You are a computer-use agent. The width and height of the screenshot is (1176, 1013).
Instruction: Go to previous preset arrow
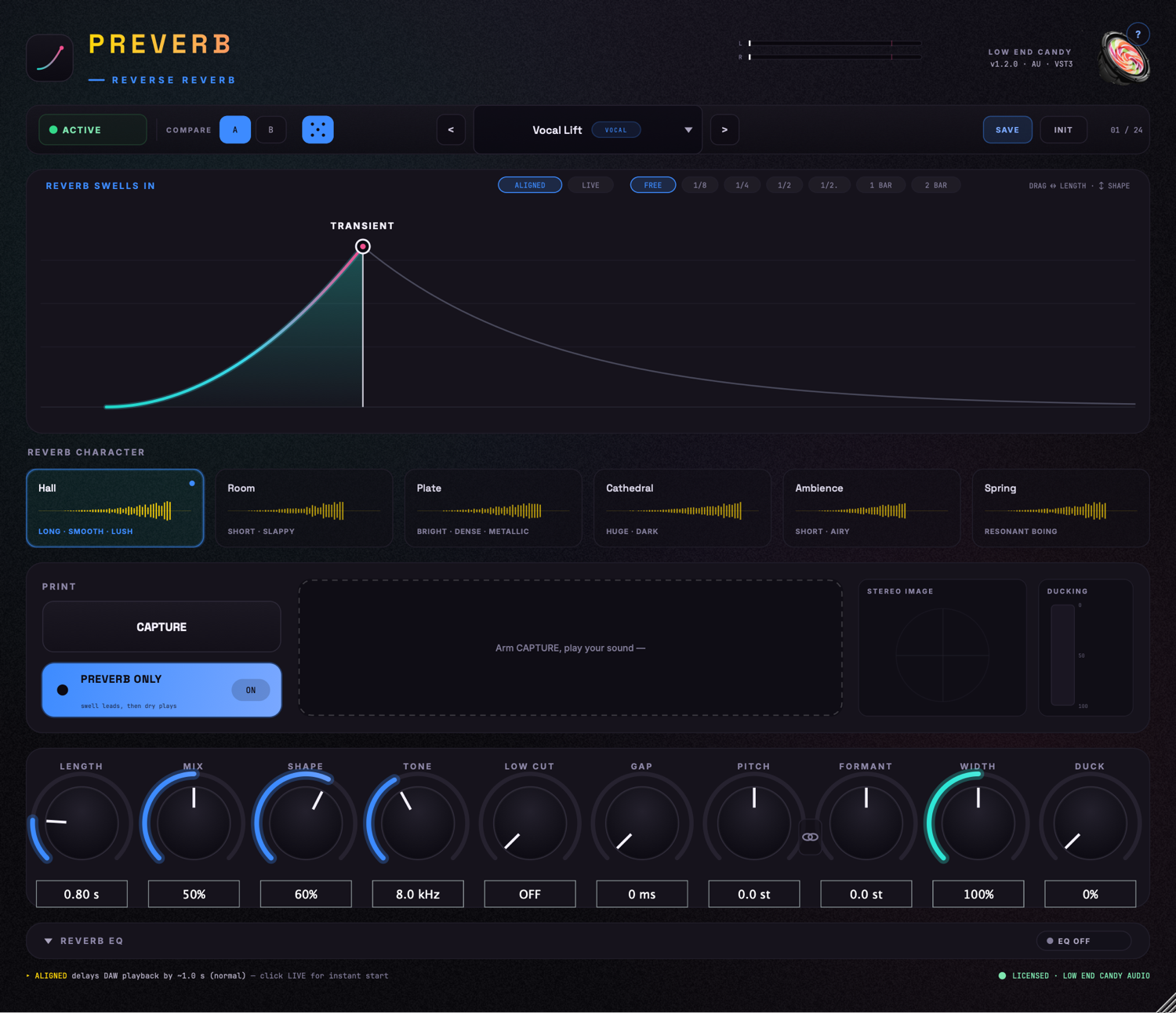pyautogui.click(x=451, y=129)
